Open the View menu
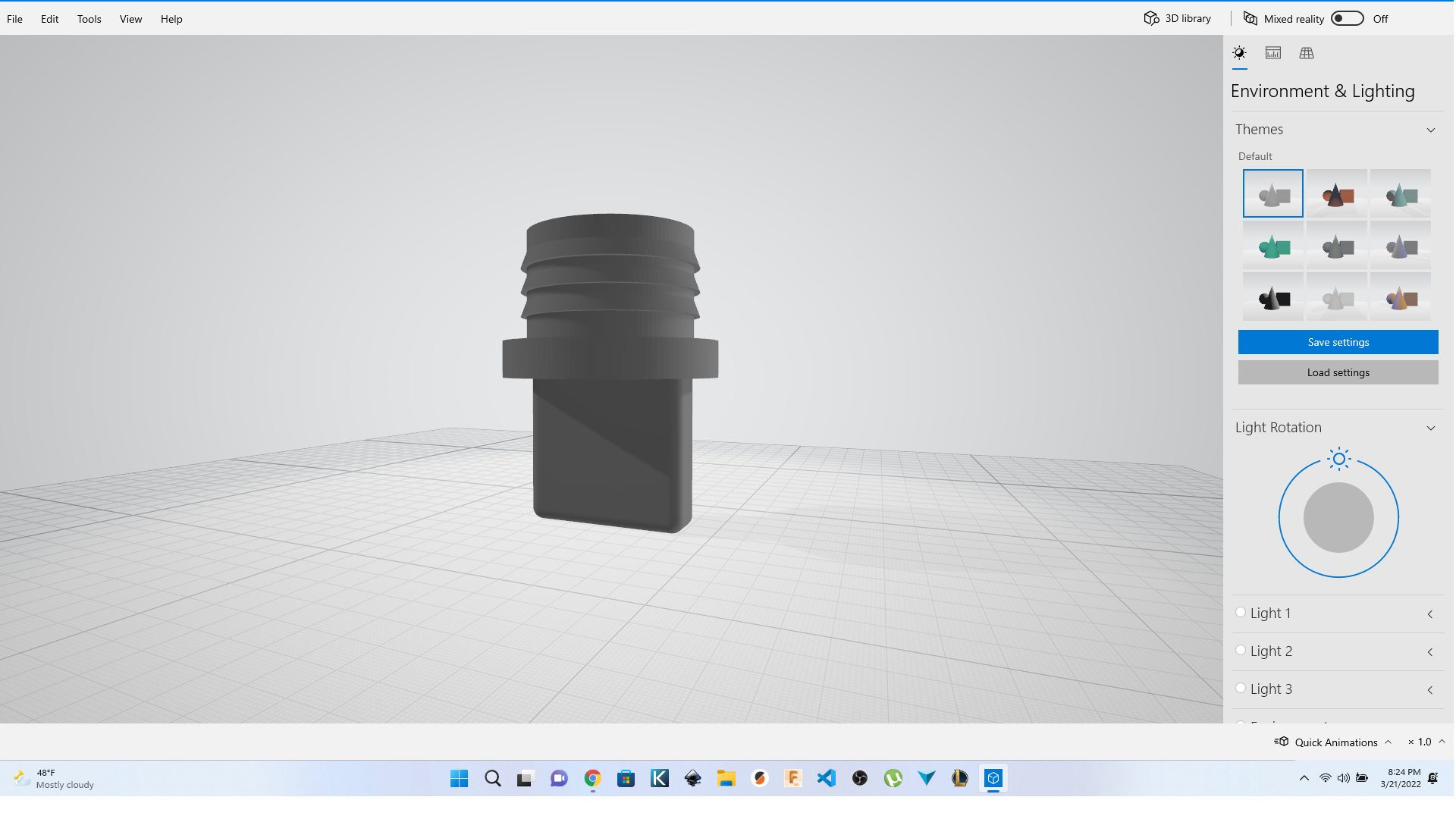The image size is (1456, 819). point(130,19)
